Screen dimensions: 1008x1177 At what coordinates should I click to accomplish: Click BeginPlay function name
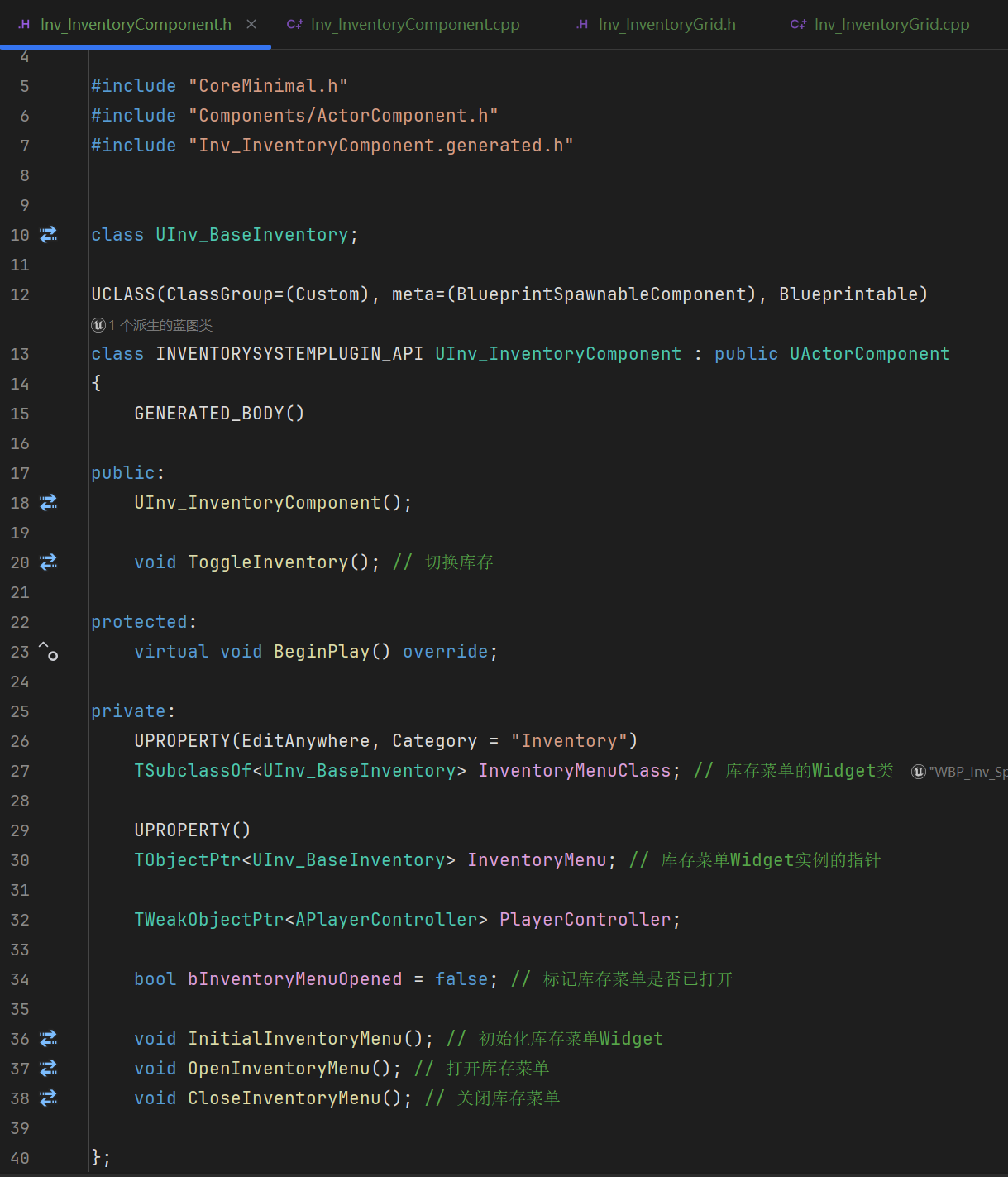(x=322, y=652)
